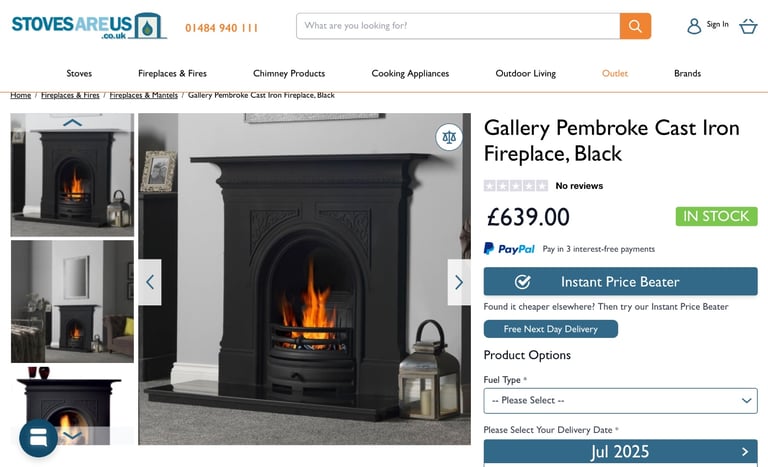
Task: Click the Free Next Day Delivery button
Action: coord(551,329)
